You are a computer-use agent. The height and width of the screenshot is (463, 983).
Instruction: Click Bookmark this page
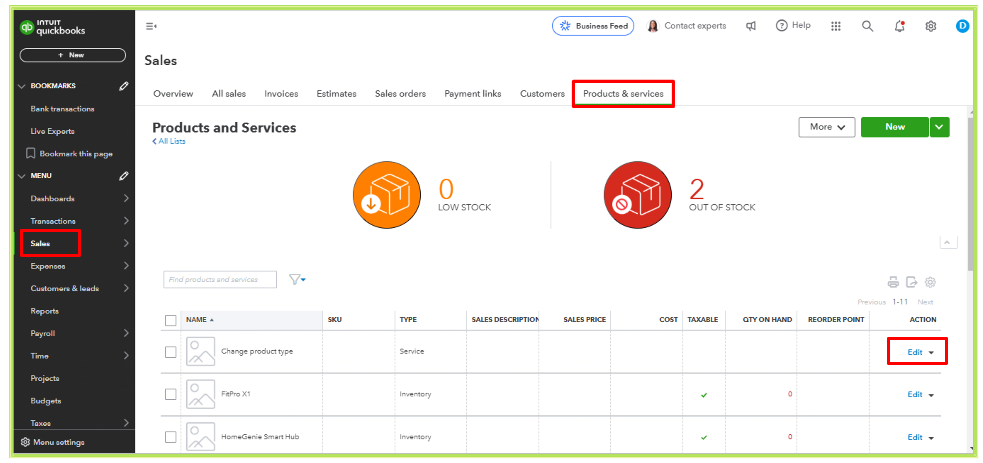[x=70, y=153]
